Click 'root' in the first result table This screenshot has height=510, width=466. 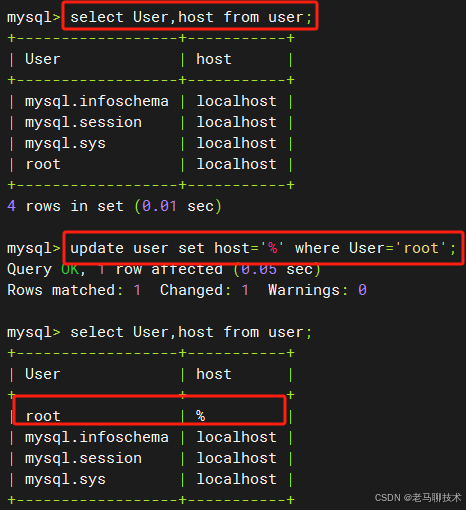pos(43,164)
